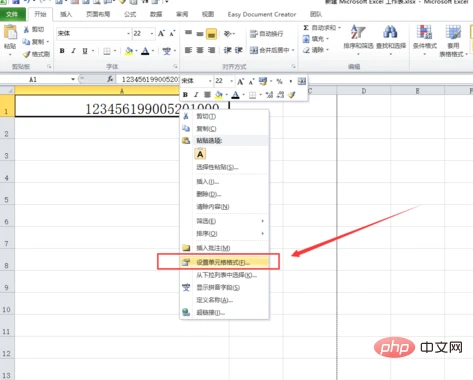Toggle Bold in the ribbon font group
Image resolution: width=473 pixels, height=380 pixels.
[x=62, y=51]
